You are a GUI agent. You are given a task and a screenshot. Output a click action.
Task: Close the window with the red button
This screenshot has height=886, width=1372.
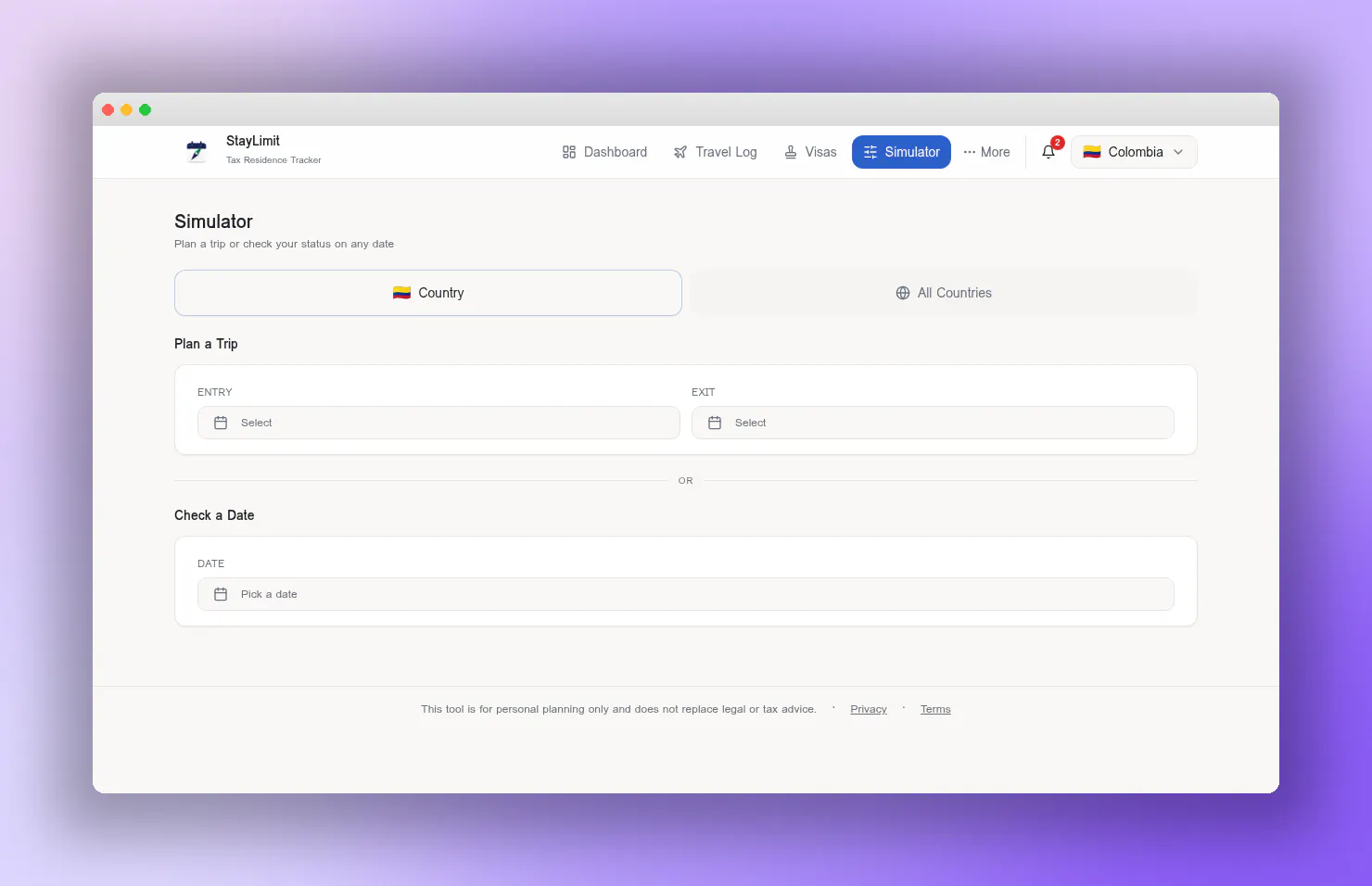click(x=108, y=109)
